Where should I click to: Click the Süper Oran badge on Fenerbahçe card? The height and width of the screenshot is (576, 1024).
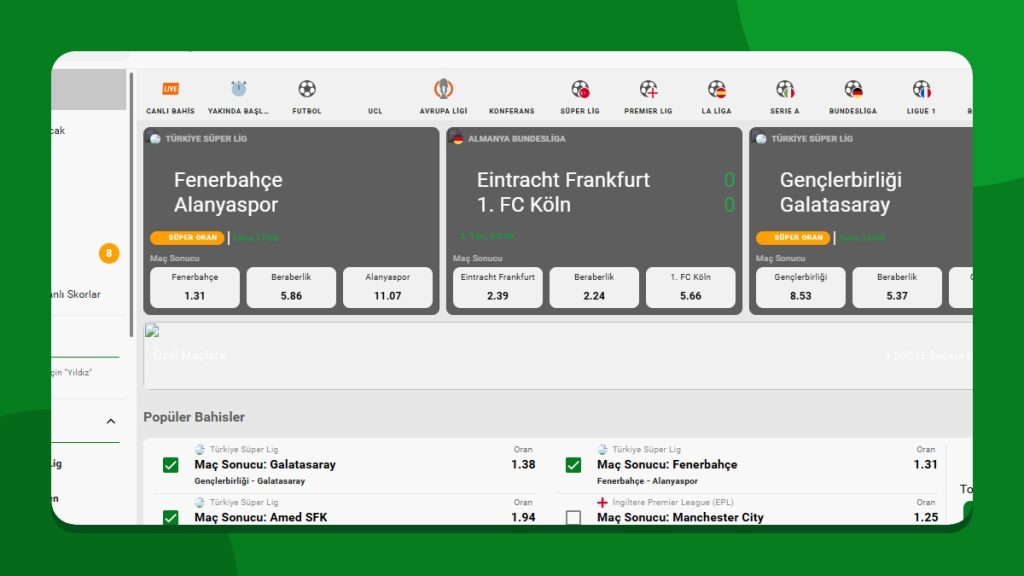coord(187,238)
